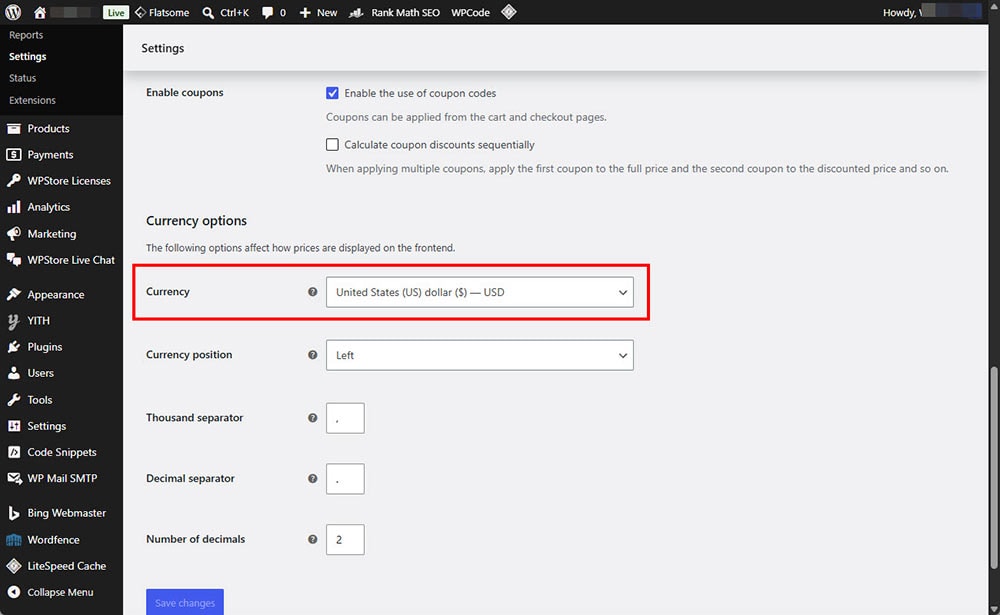
Task: Open the Flatsome menu in admin bar
Action: click(x=162, y=12)
